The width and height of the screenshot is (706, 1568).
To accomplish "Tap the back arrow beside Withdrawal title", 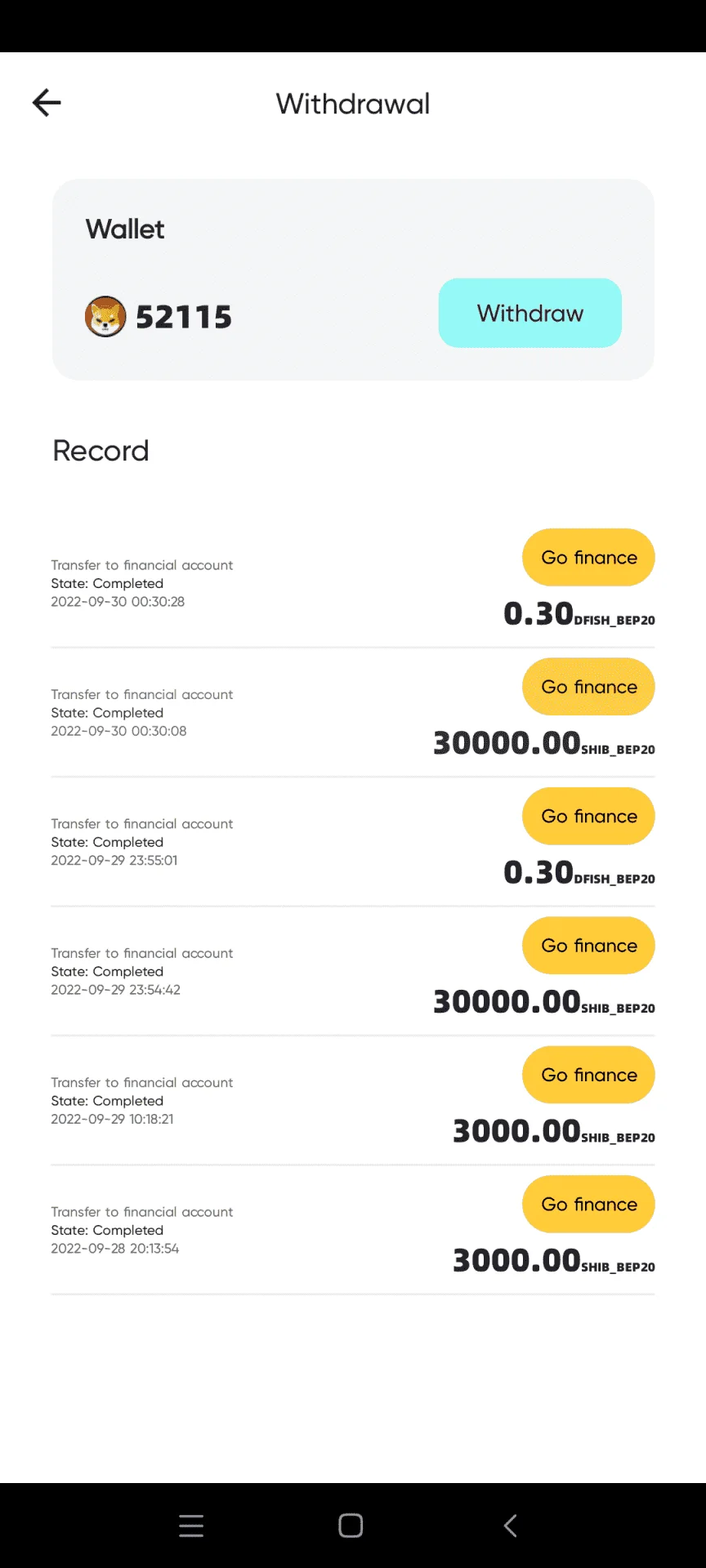I will tap(47, 103).
